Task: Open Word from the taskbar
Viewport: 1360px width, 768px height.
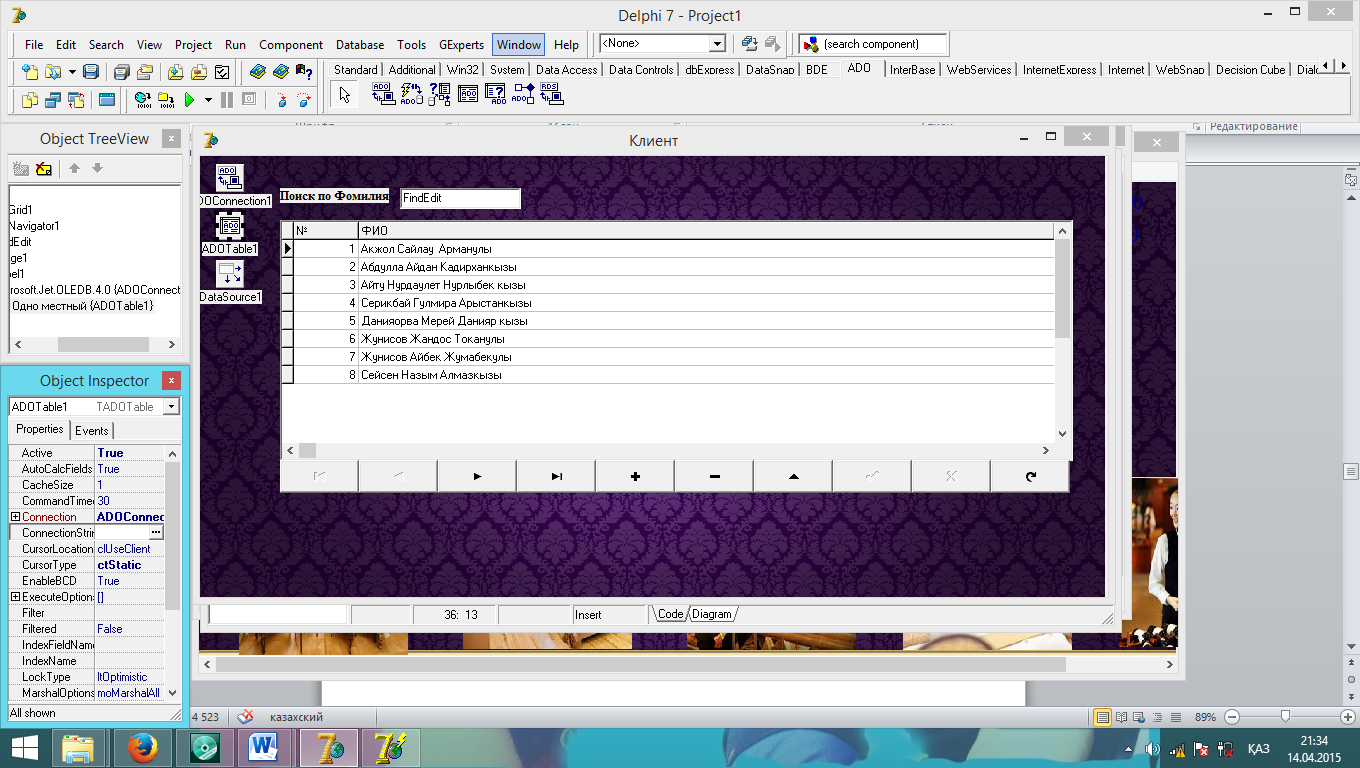Action: coord(265,747)
